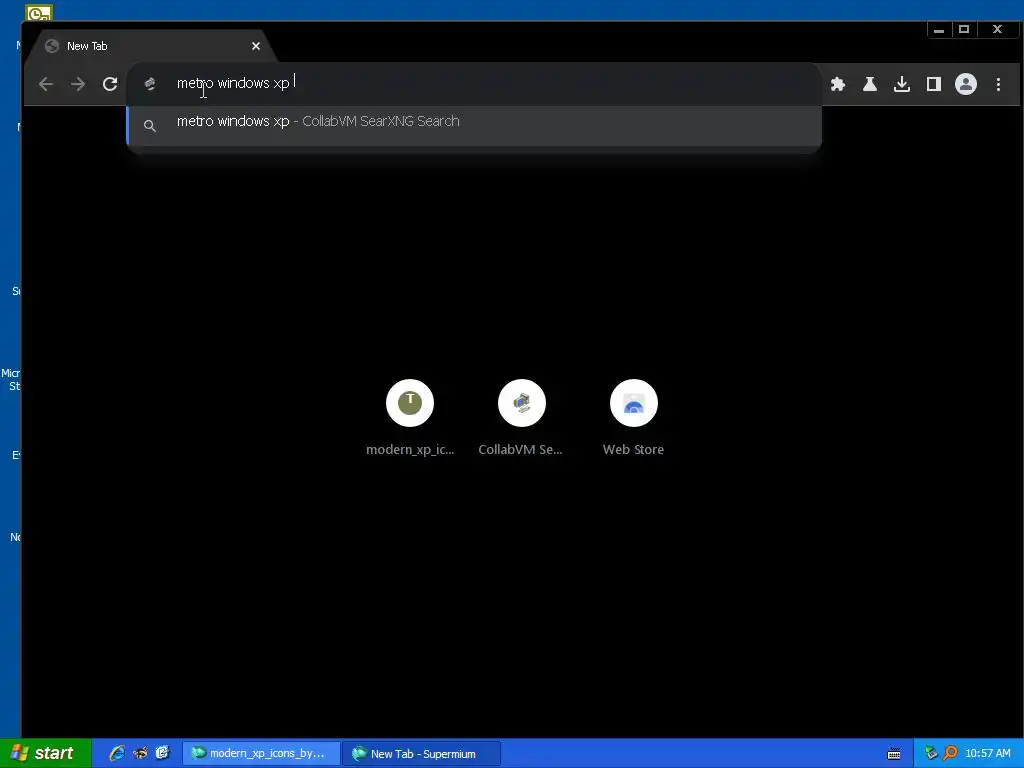The width and height of the screenshot is (1024, 768).
Task: Close the New Tab tab
Action: pyautogui.click(x=256, y=46)
